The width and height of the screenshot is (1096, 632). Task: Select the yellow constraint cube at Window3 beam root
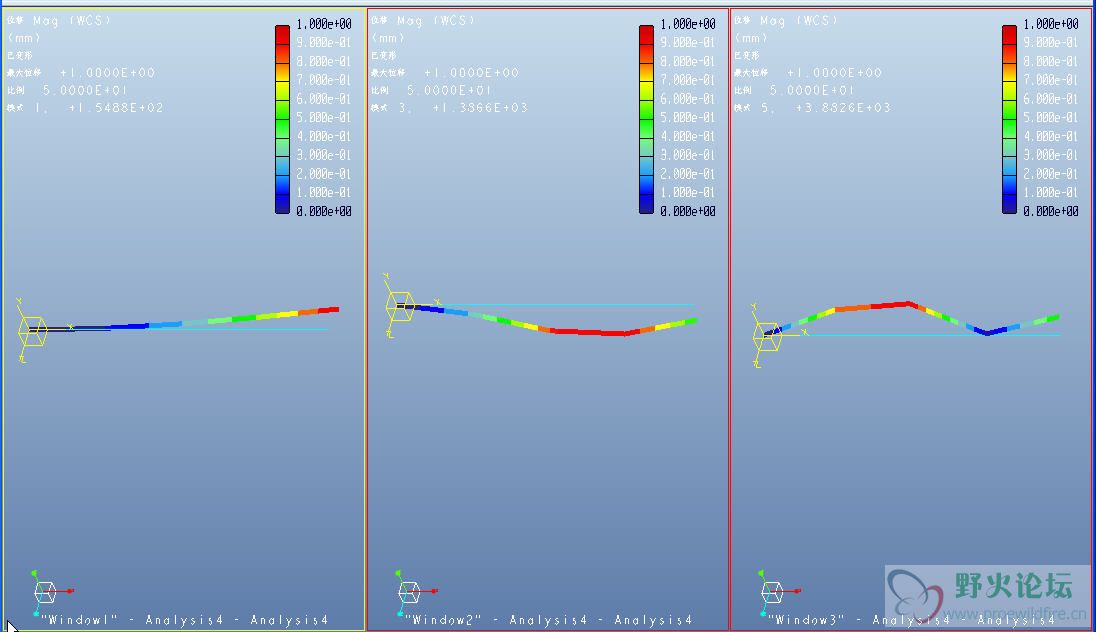point(767,336)
